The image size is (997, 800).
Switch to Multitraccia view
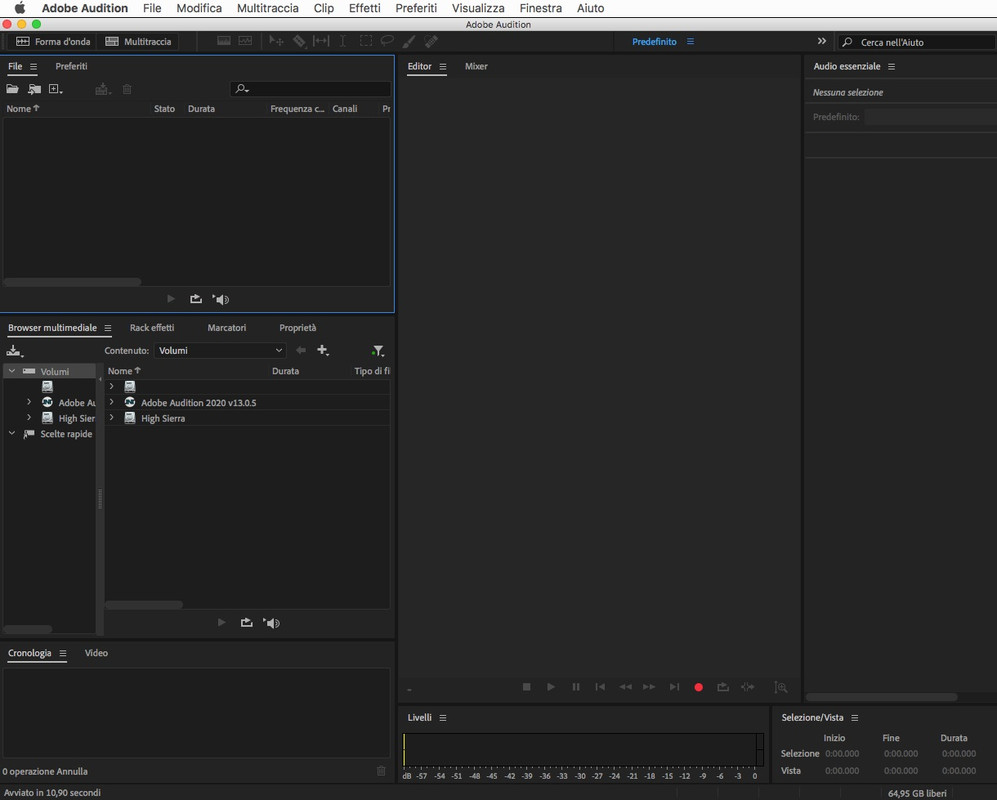tap(138, 41)
